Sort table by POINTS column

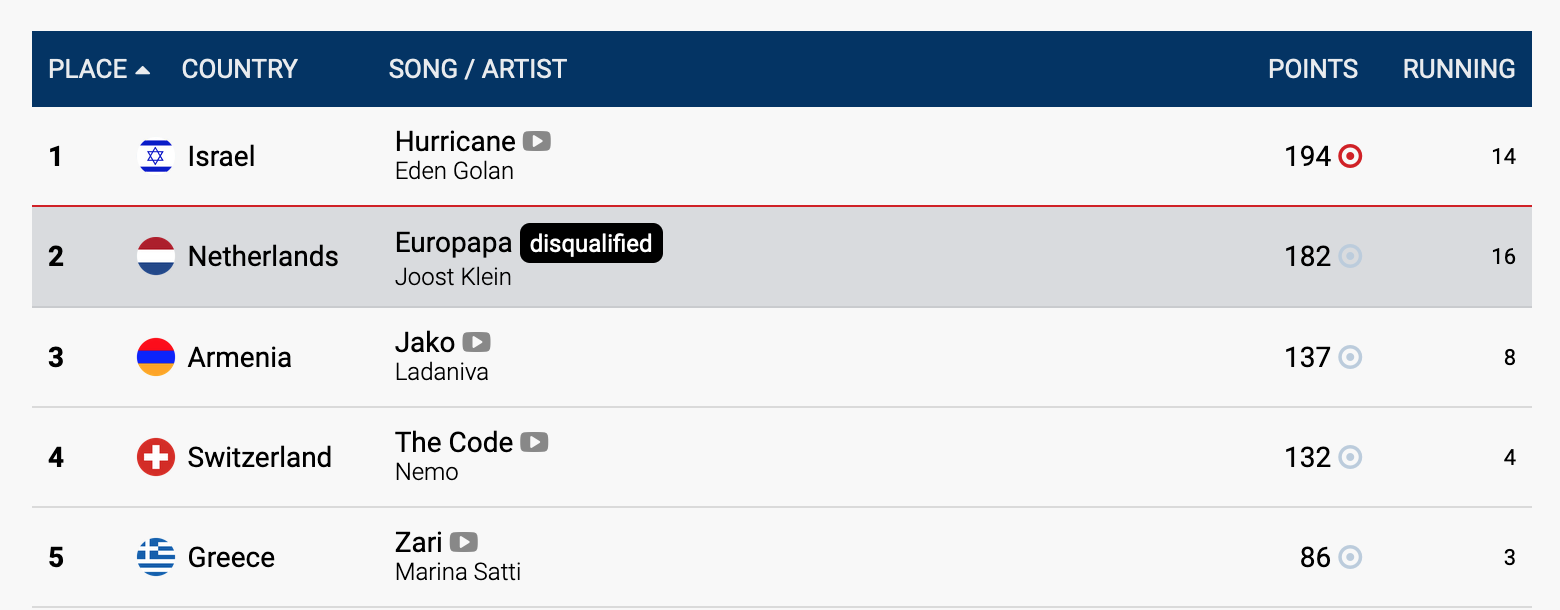pyautogui.click(x=1313, y=69)
